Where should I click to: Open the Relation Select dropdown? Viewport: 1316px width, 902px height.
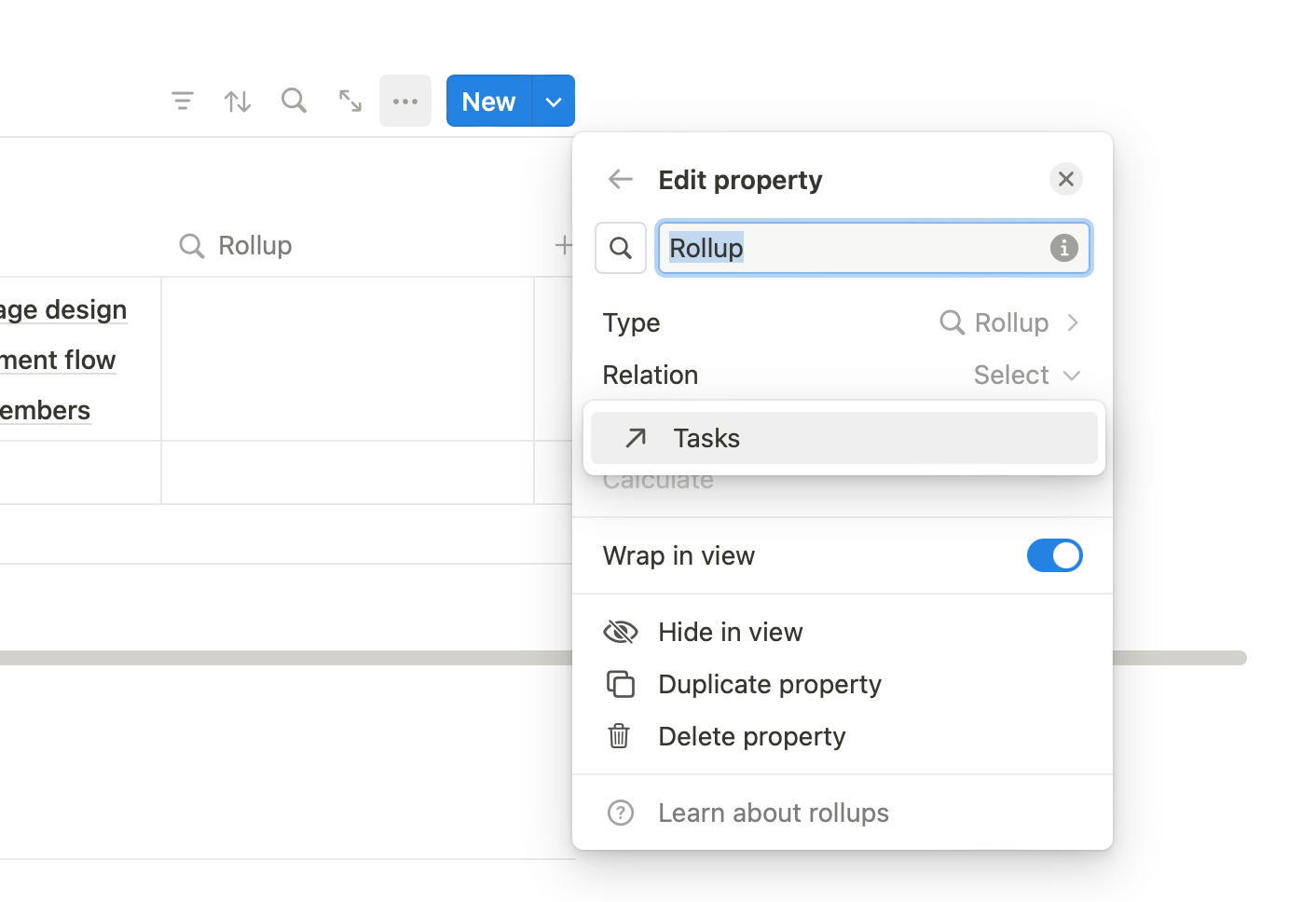click(1026, 375)
